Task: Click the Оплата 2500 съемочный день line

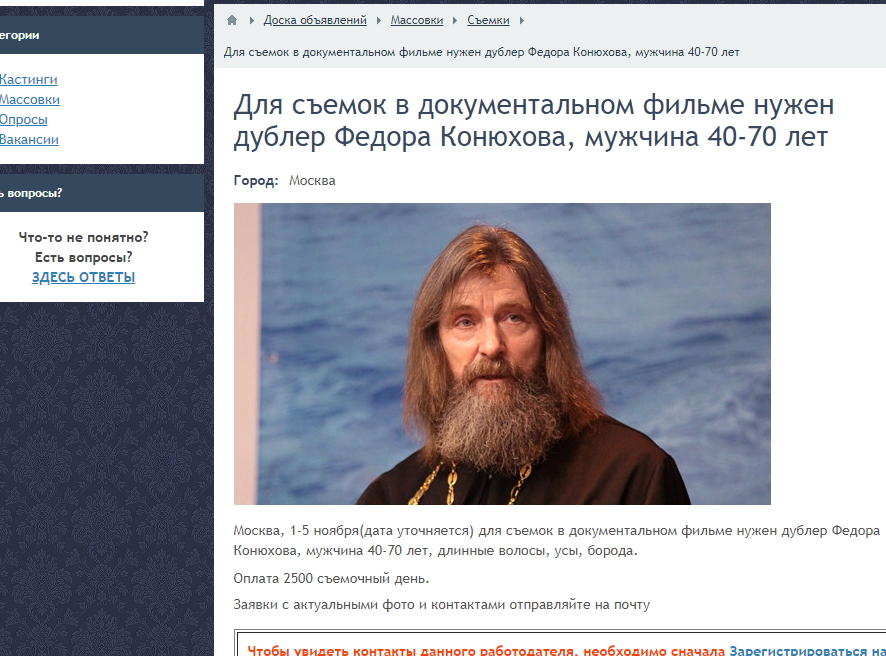Action: 332,579
